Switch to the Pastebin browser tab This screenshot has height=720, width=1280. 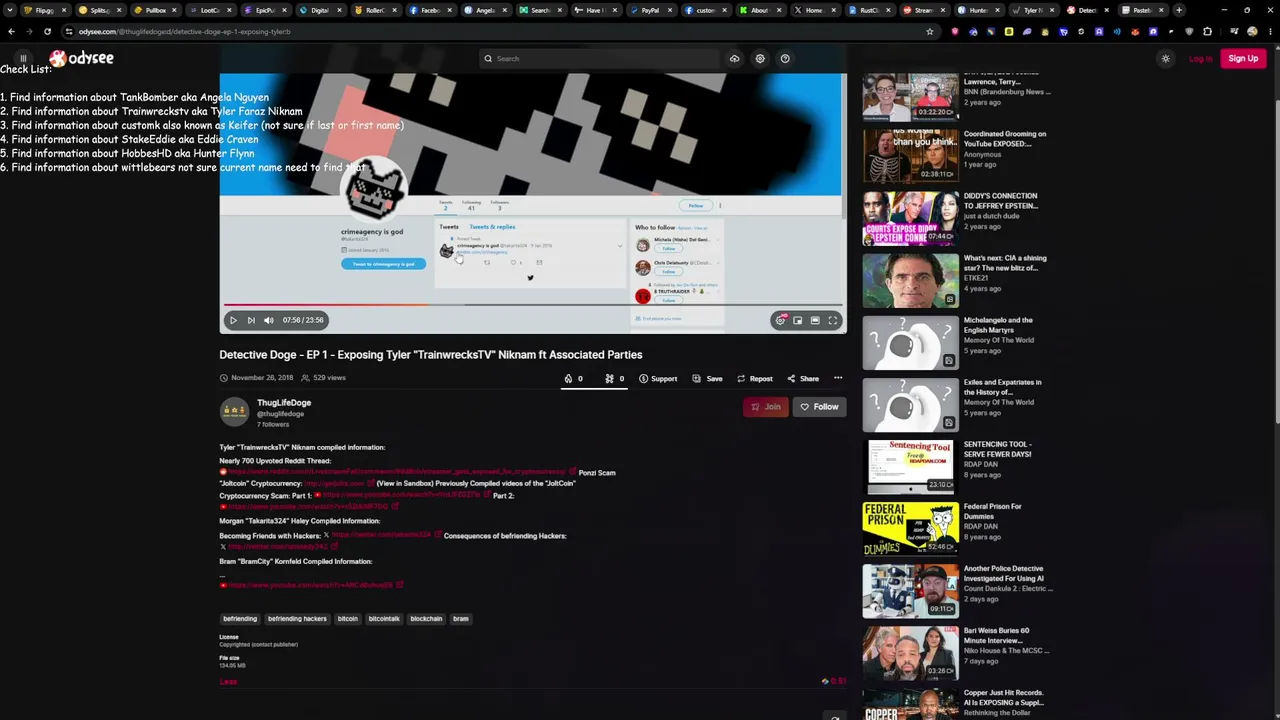click(1141, 10)
